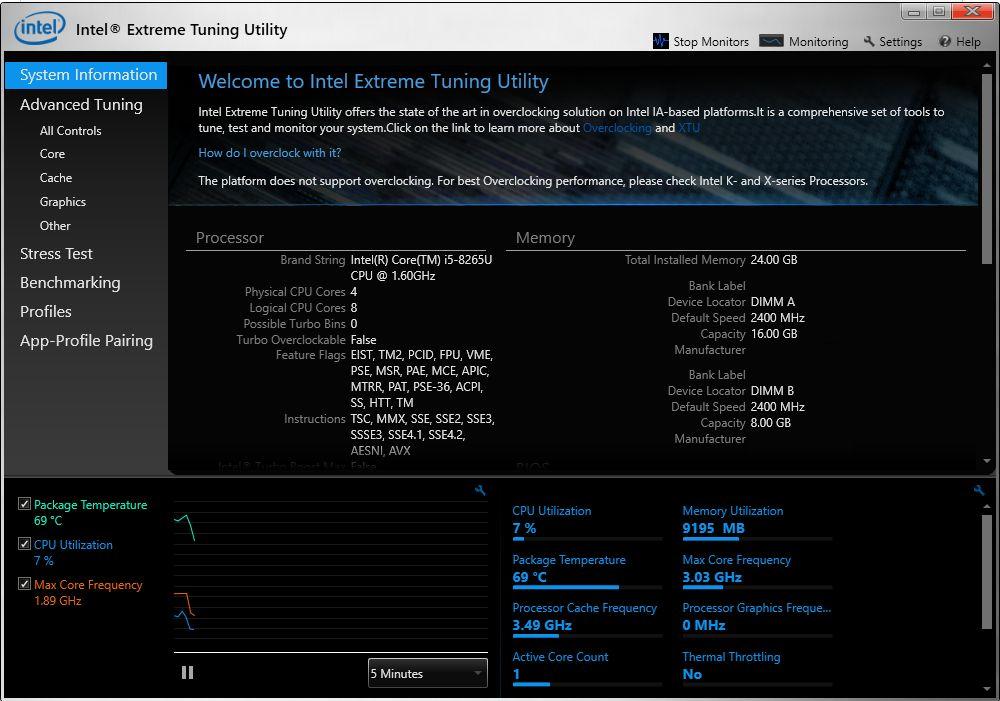Screen dimensions: 1000x701
Task: Follow the Overclocking hyperlink
Action: (617, 128)
